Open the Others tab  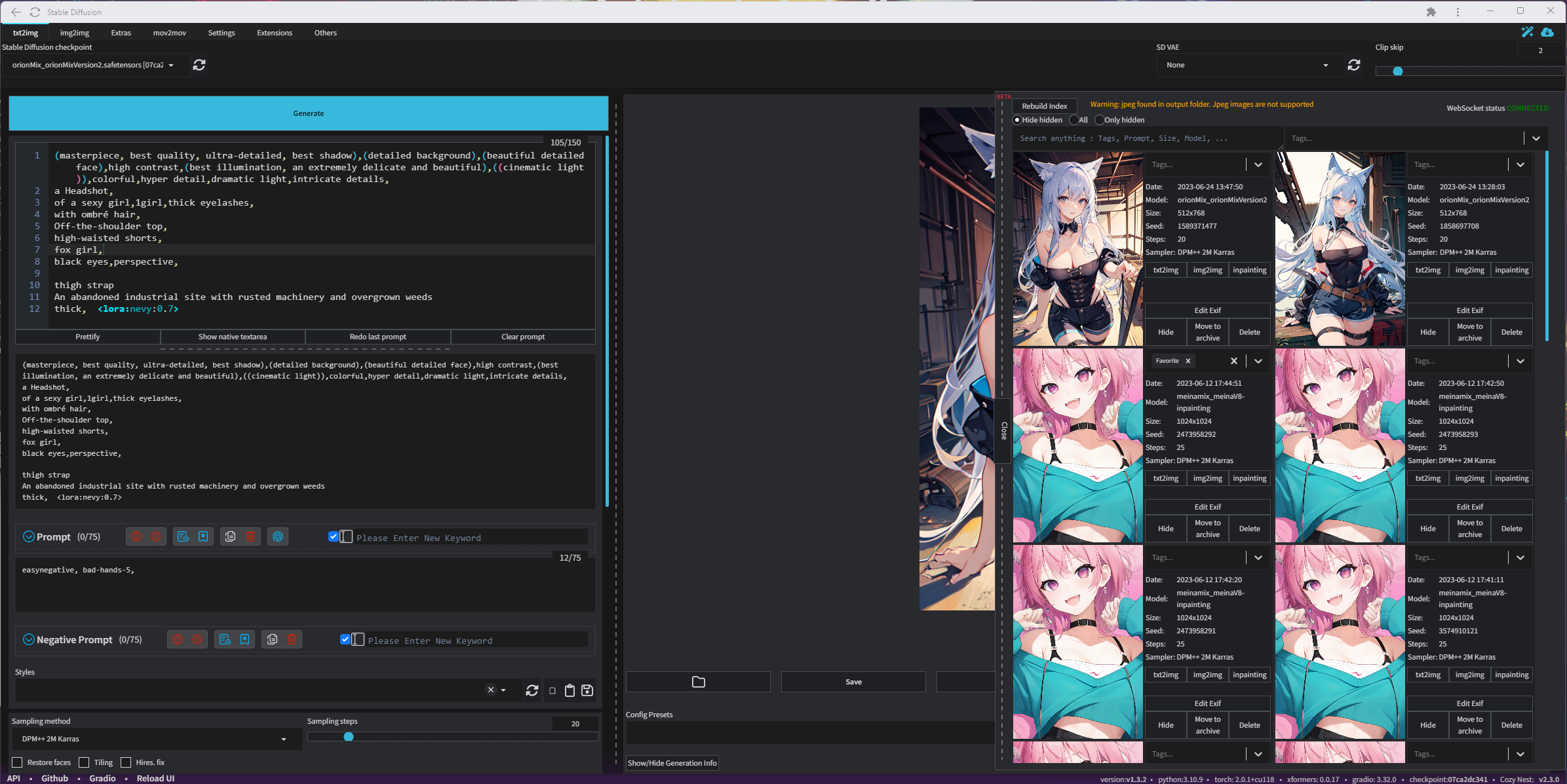[x=325, y=33]
